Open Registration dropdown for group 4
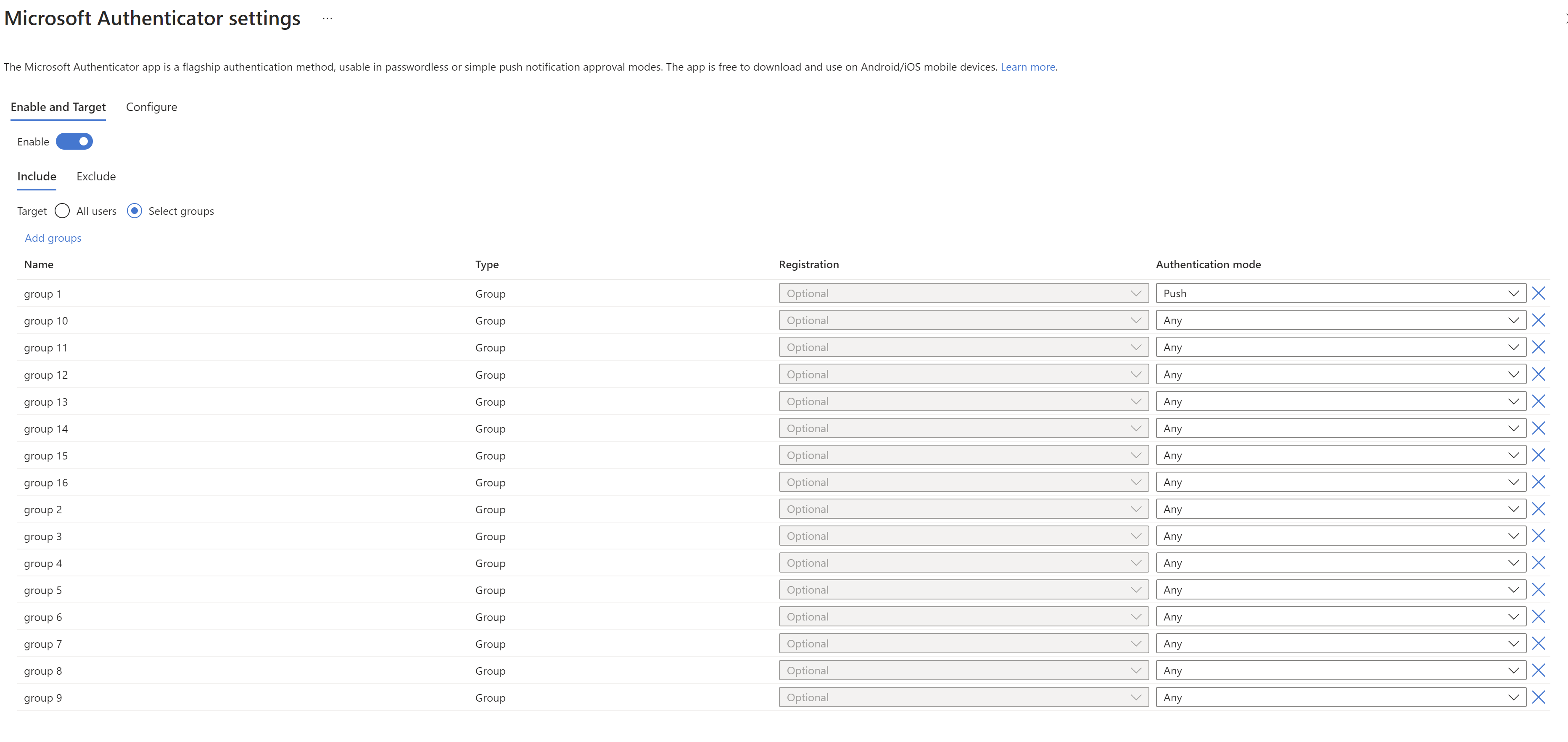 [964, 562]
